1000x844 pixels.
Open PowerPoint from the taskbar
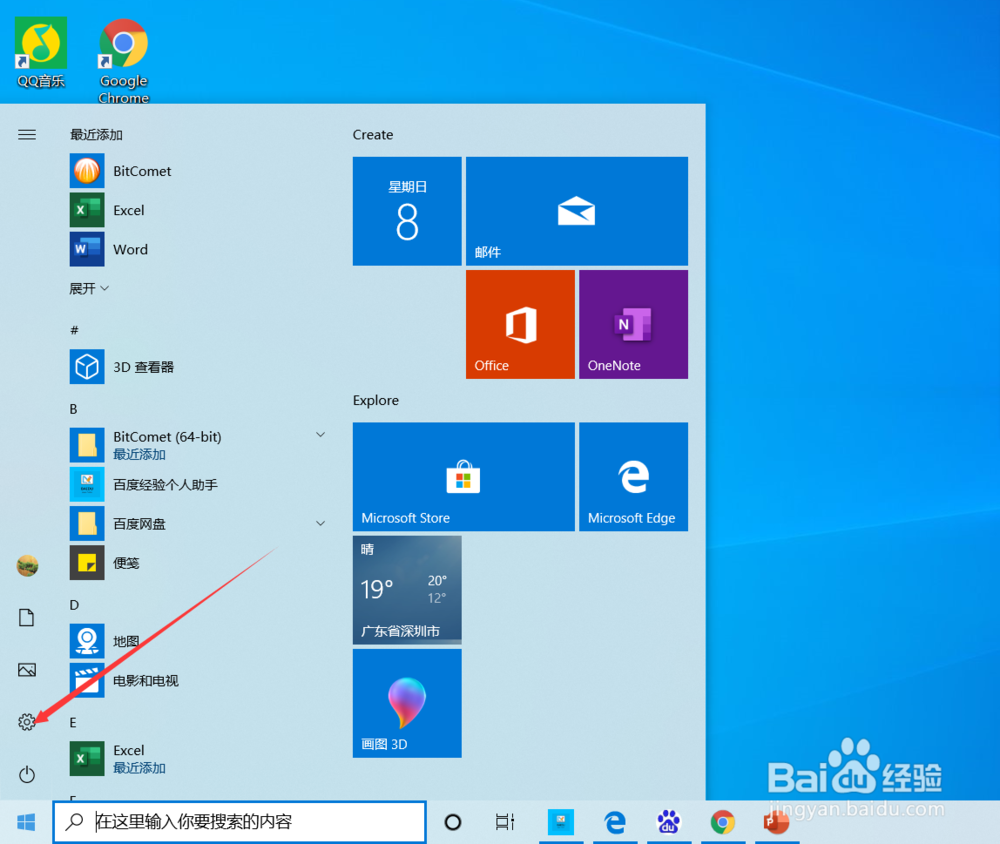coord(776,822)
